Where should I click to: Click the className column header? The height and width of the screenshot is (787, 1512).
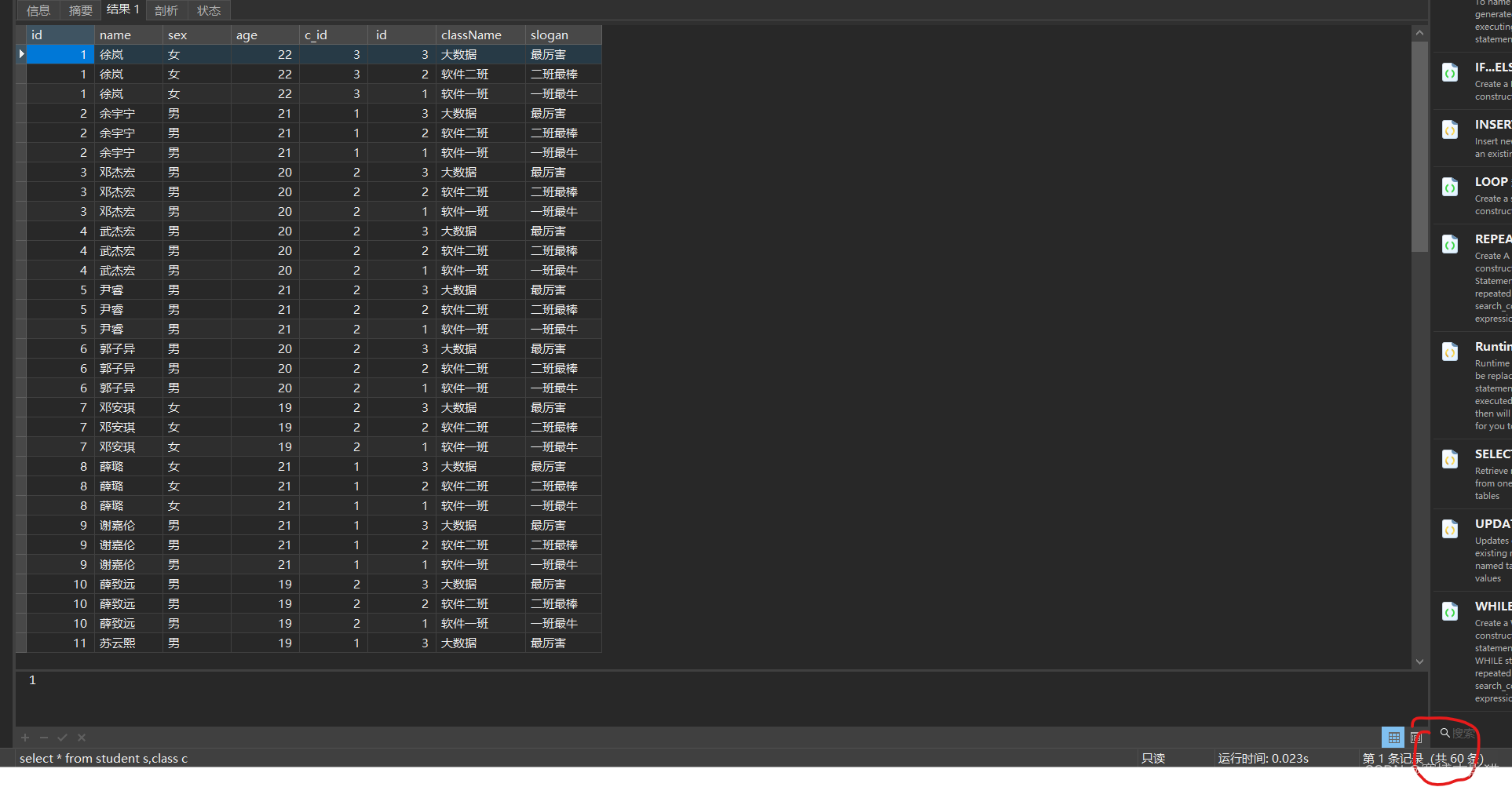(480, 35)
